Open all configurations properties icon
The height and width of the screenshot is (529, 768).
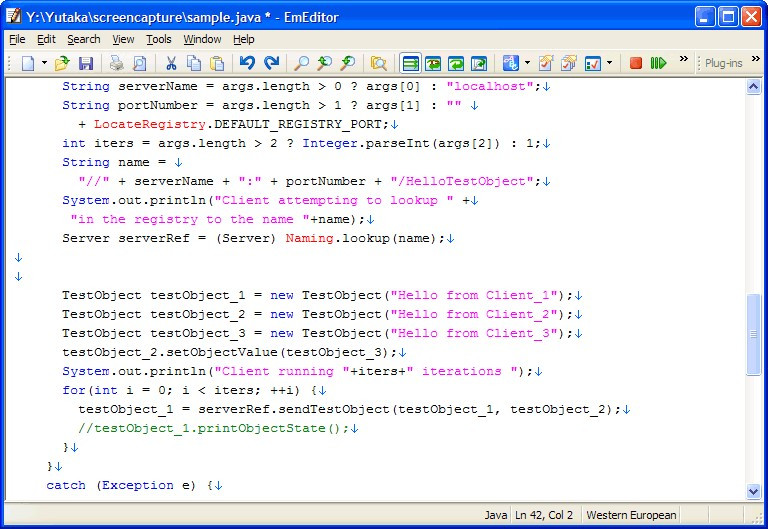click(569, 63)
